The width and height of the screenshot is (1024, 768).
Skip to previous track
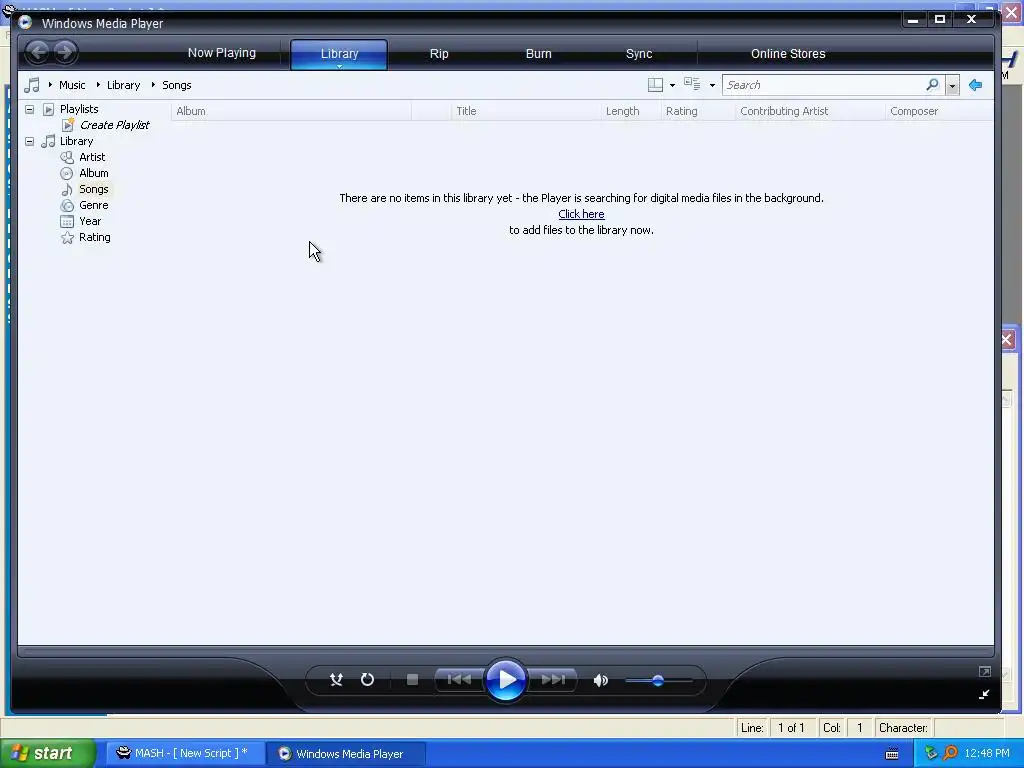click(459, 680)
